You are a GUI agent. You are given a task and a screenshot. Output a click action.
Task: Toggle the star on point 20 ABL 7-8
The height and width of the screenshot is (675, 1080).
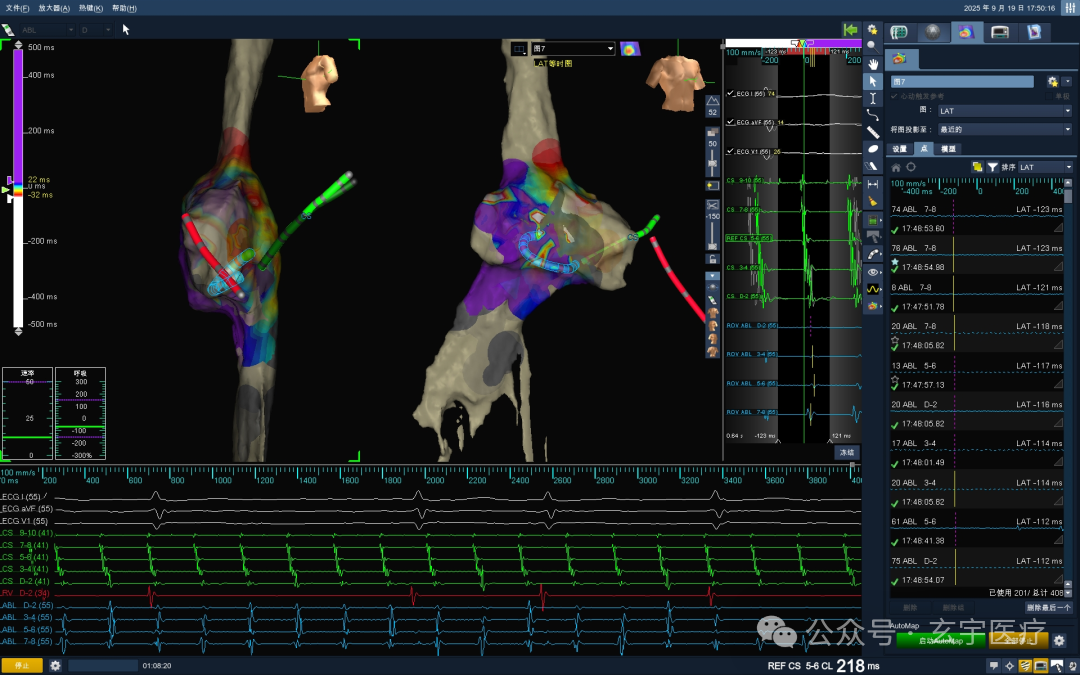(x=895, y=340)
